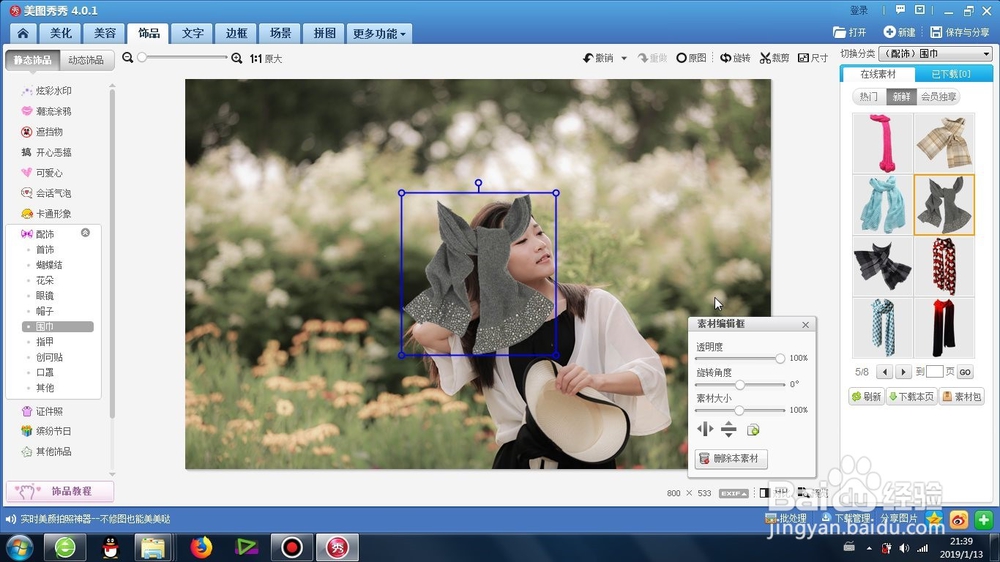The height and width of the screenshot is (562, 1000).
Task: Pick the pink scarf thumbnail
Action: click(883, 143)
